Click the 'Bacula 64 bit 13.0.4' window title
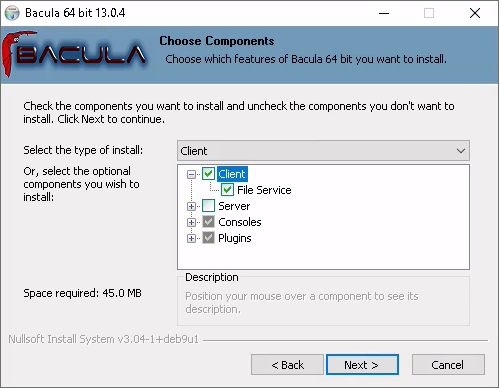Screen dimensions: 499x388 tap(75, 13)
